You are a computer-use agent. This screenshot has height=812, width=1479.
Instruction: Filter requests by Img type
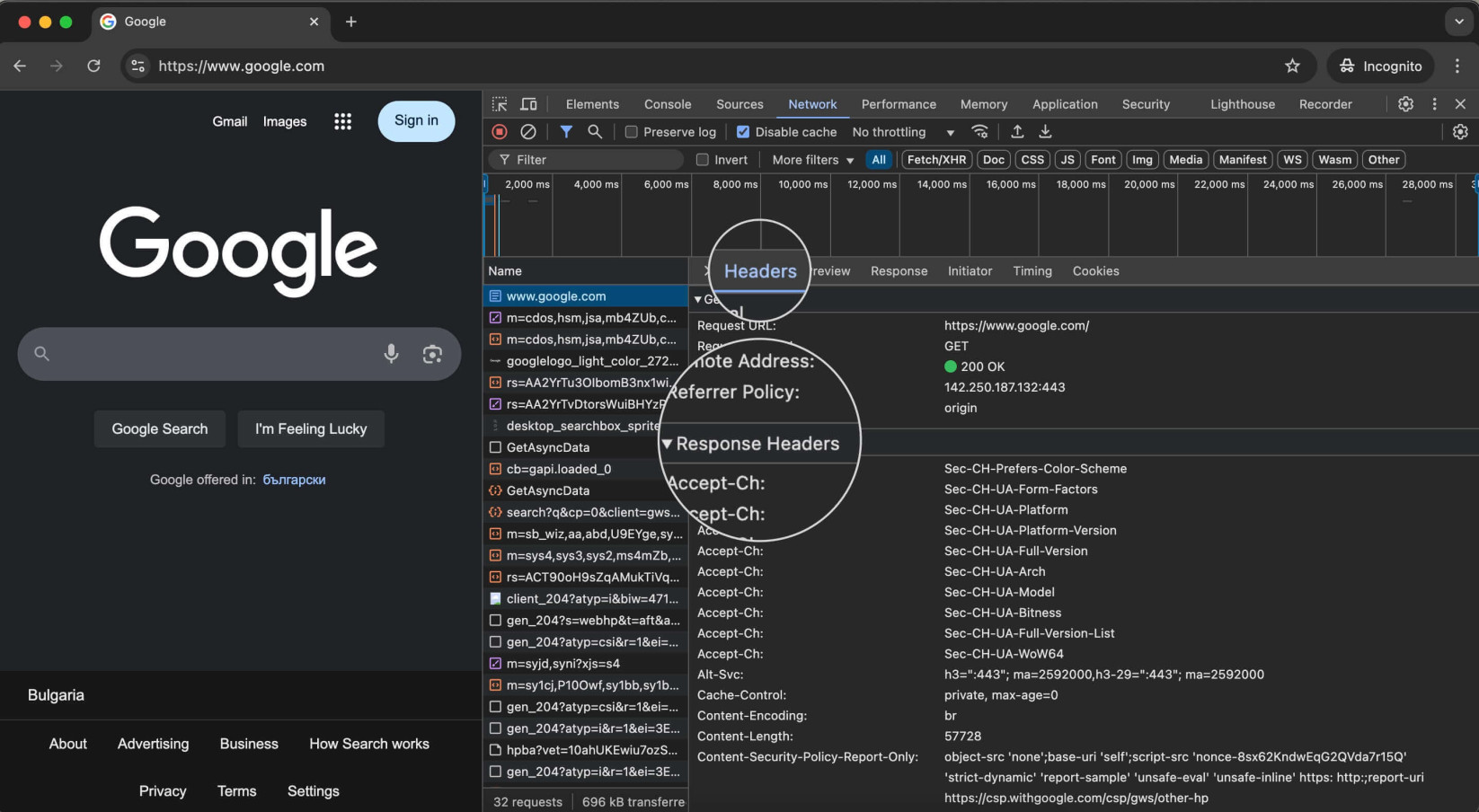[x=1142, y=160]
